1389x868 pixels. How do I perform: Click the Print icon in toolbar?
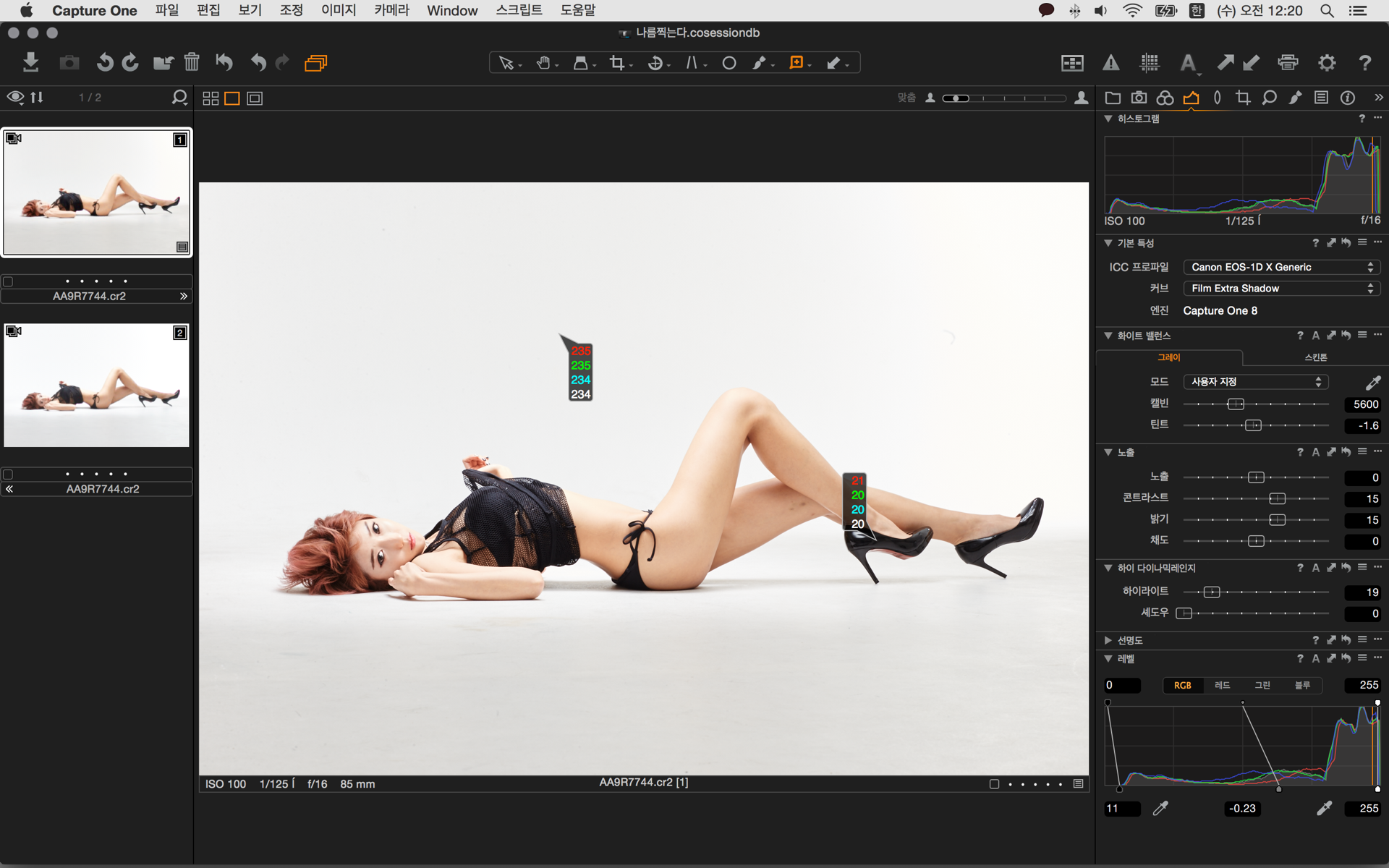[x=1288, y=63]
